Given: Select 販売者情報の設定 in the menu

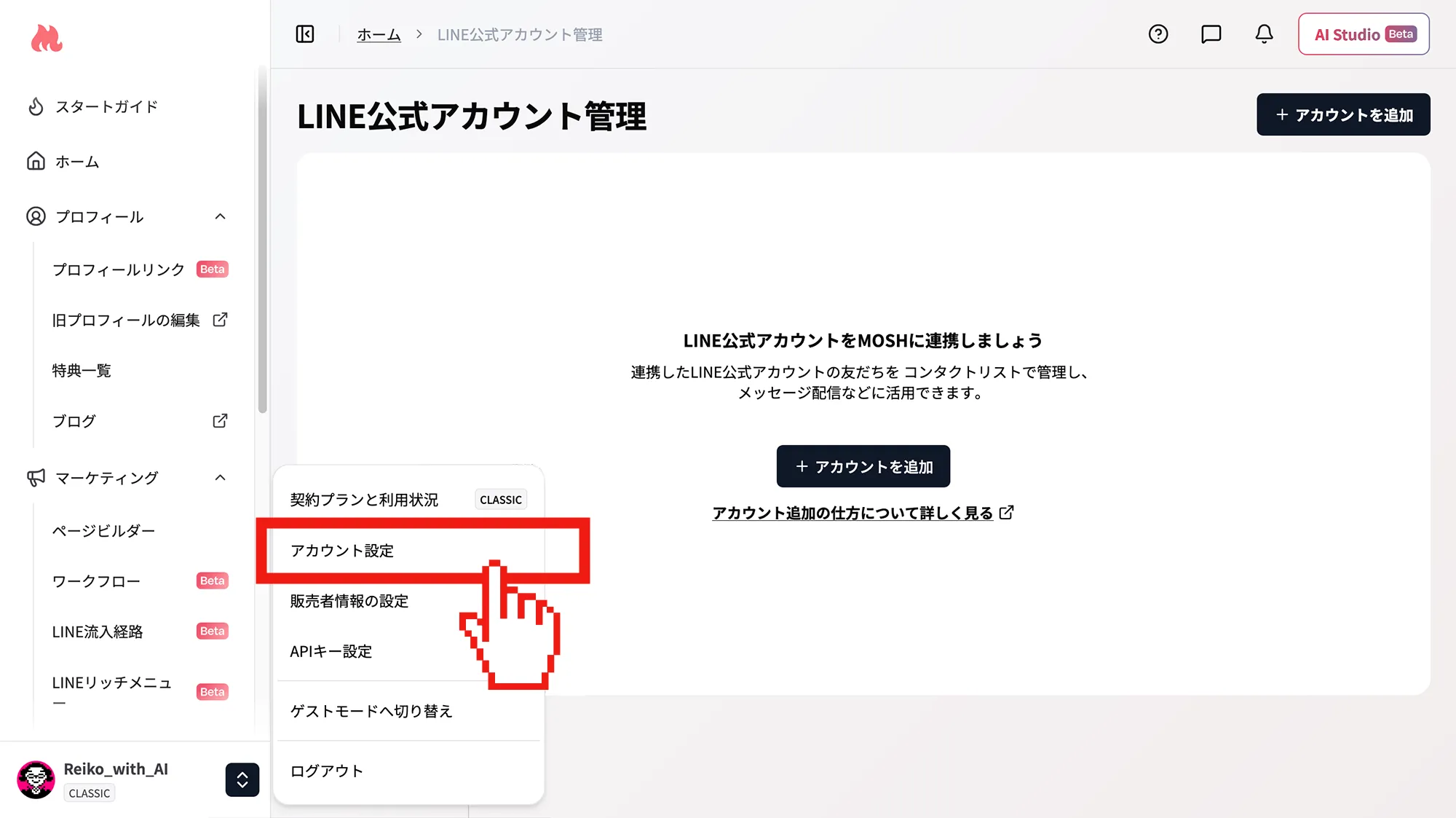Looking at the screenshot, I should (408, 601).
